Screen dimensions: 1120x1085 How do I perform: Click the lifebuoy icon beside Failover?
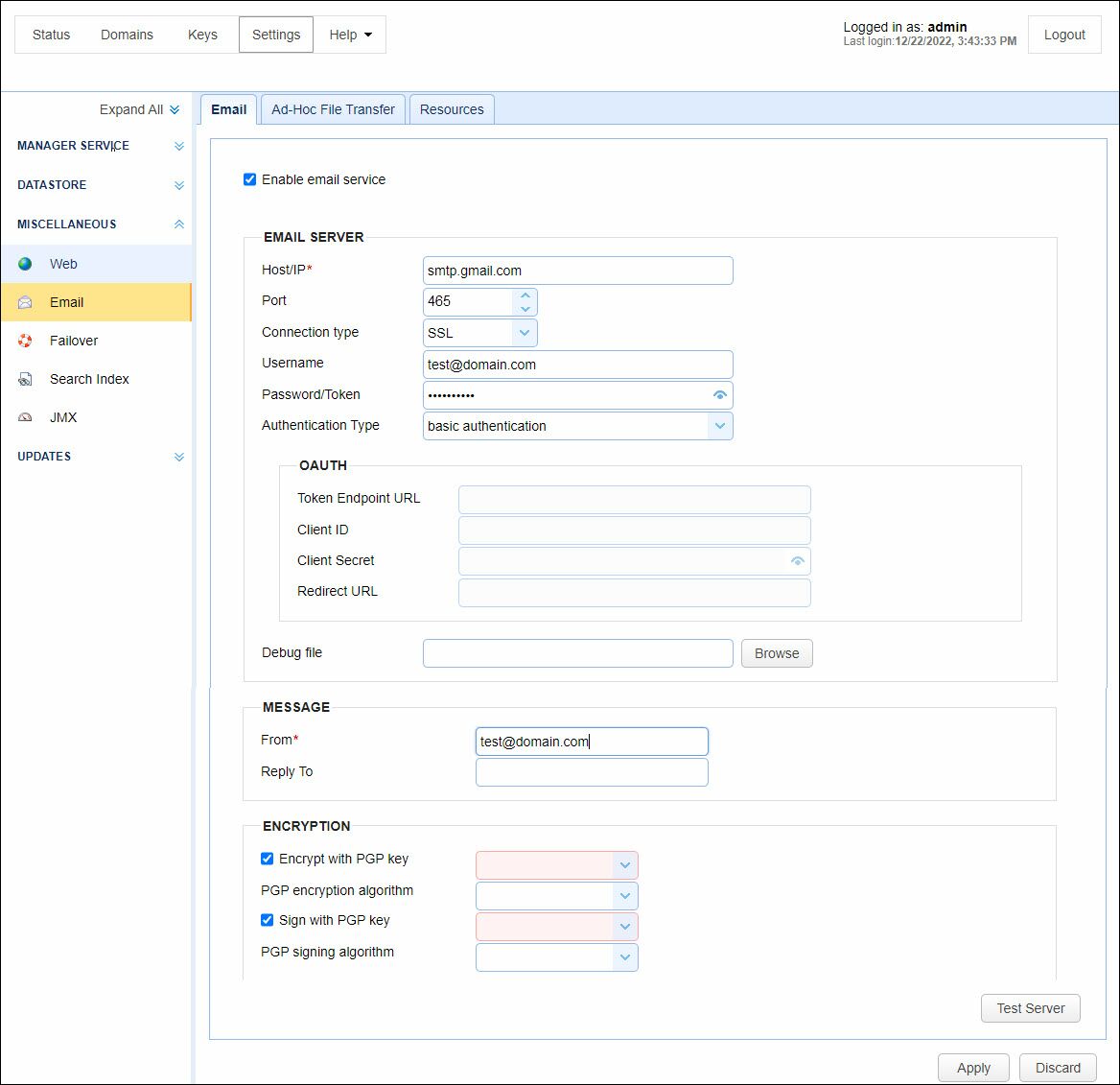pyautogui.click(x=25, y=341)
